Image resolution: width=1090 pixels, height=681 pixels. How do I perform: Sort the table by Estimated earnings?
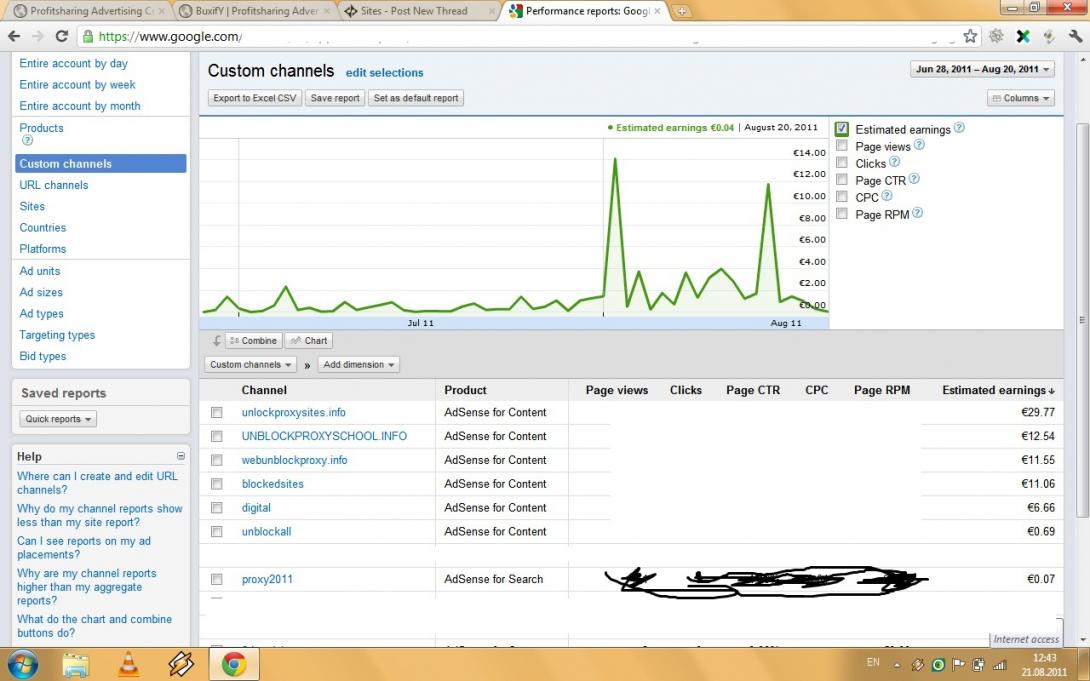(998, 390)
